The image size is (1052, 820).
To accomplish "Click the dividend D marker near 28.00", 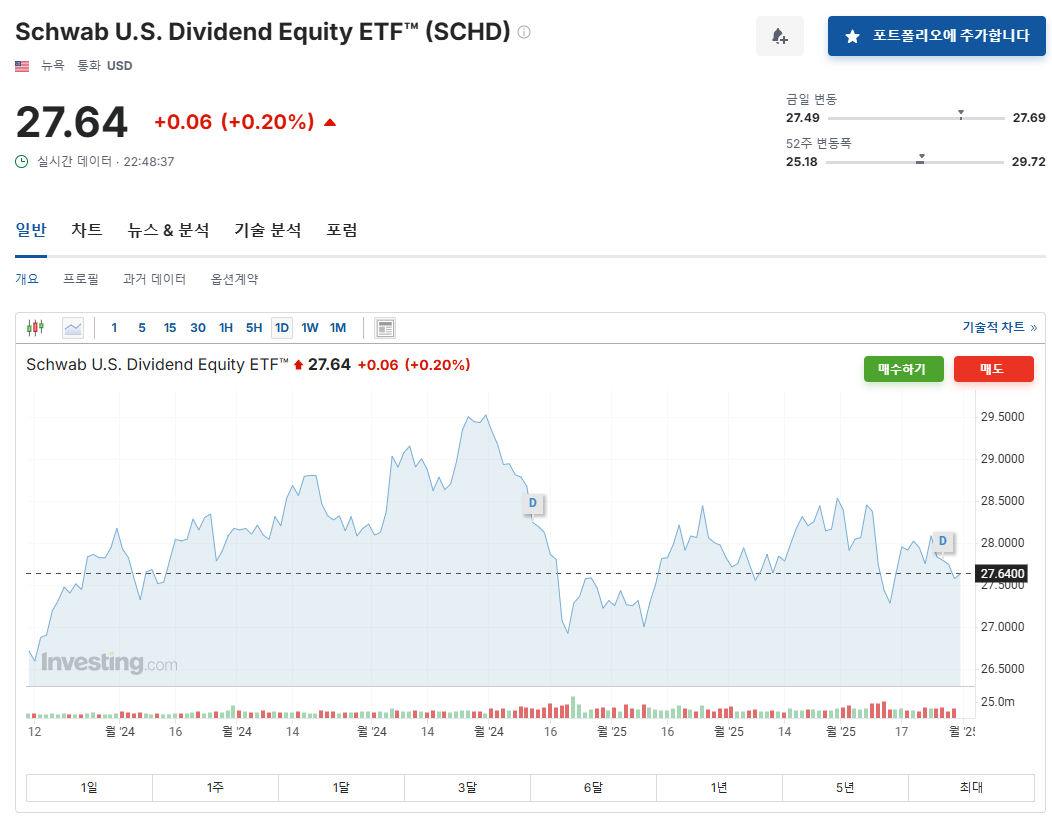I will (943, 540).
